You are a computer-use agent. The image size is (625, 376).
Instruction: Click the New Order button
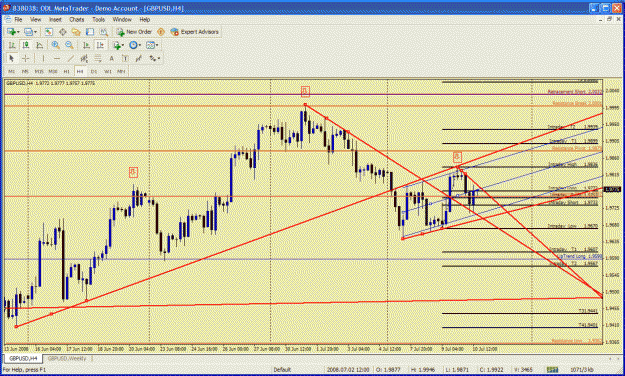tap(134, 32)
